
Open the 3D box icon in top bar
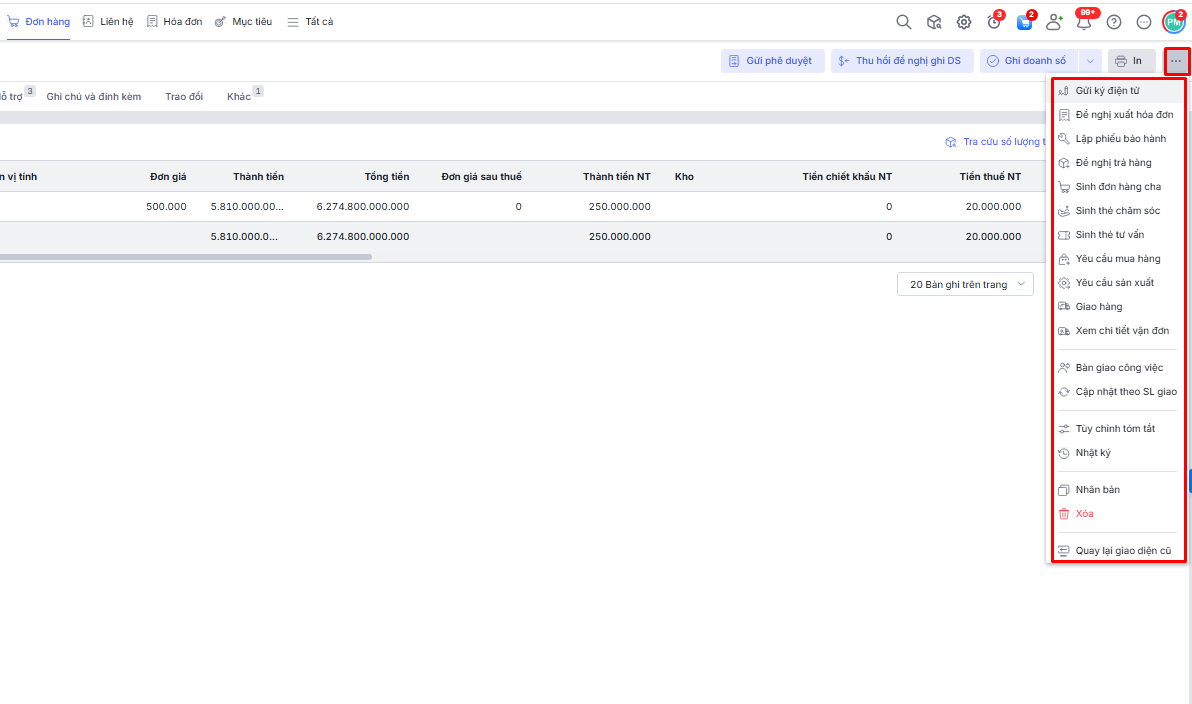pyautogui.click(x=934, y=22)
